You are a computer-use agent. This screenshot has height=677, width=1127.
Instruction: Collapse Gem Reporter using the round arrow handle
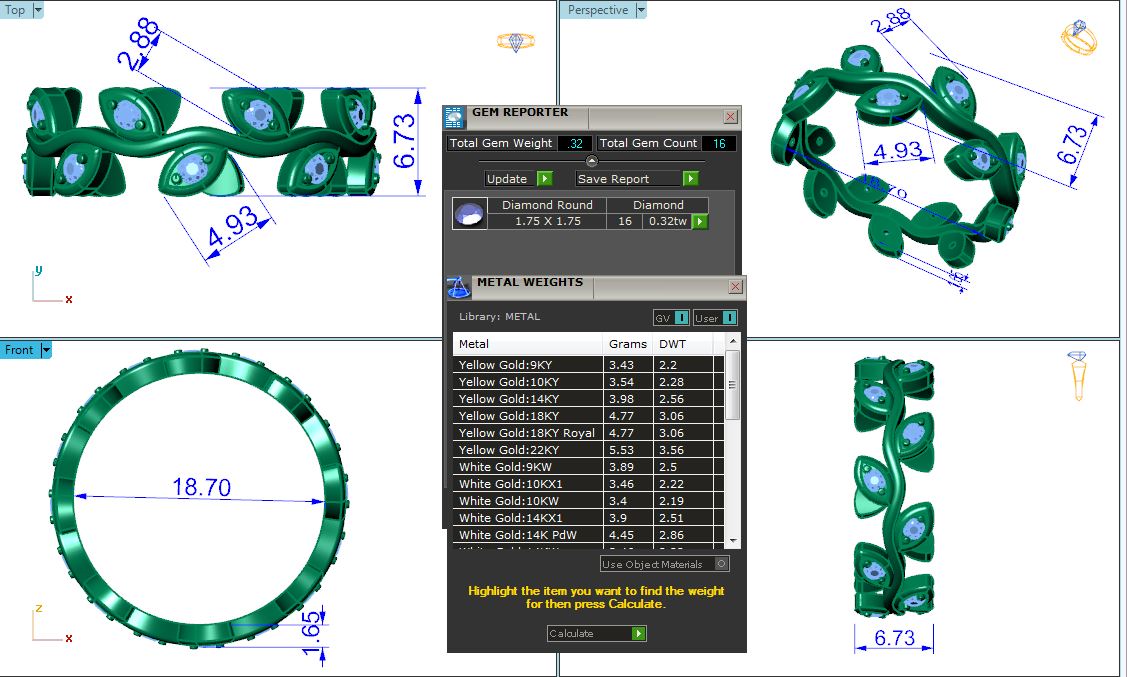tap(591, 161)
